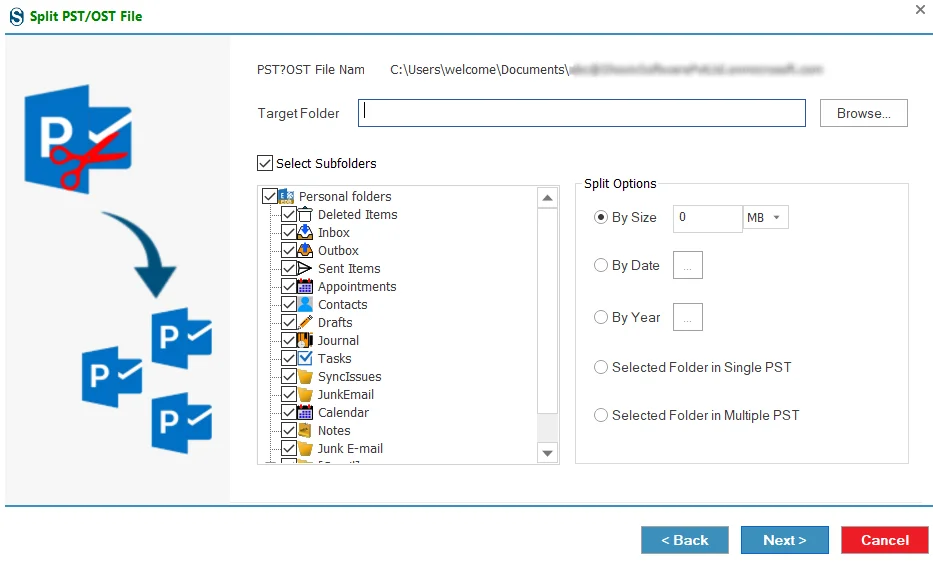Click the Appointments calendar icon
Viewport: 933px width, 563px height.
305,286
